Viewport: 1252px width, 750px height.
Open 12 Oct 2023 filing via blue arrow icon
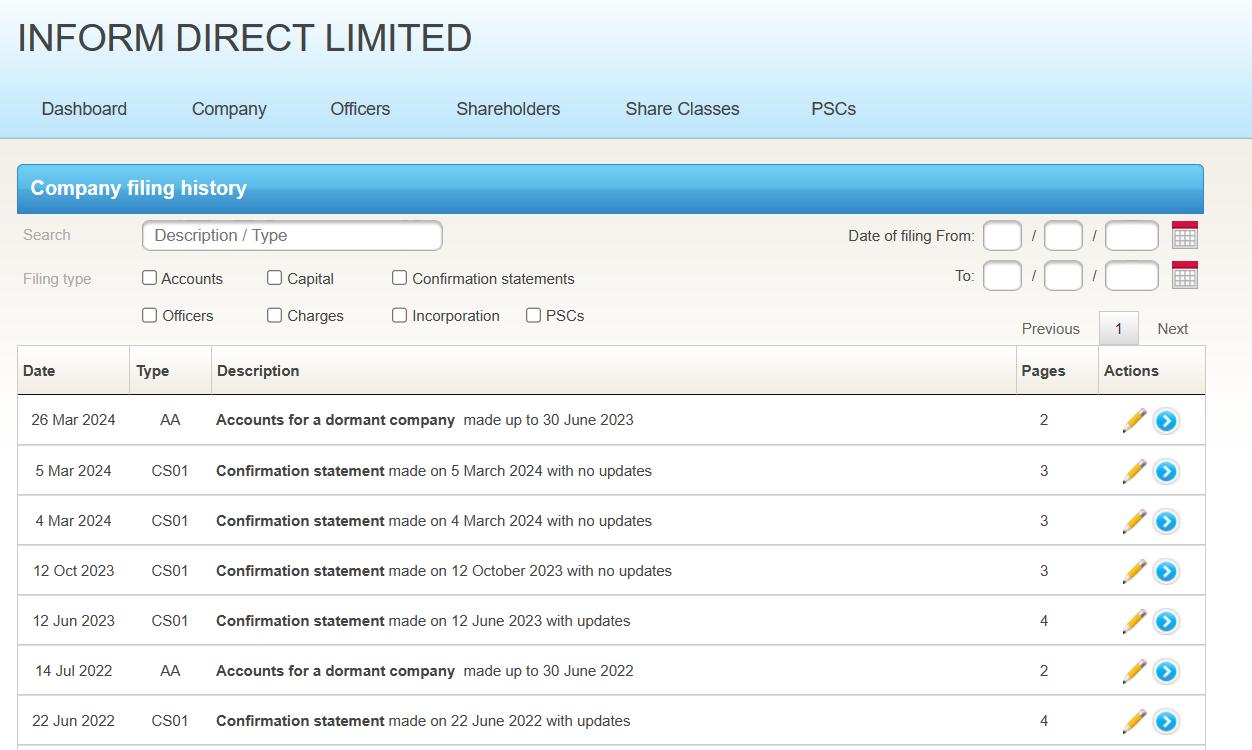coord(1166,571)
